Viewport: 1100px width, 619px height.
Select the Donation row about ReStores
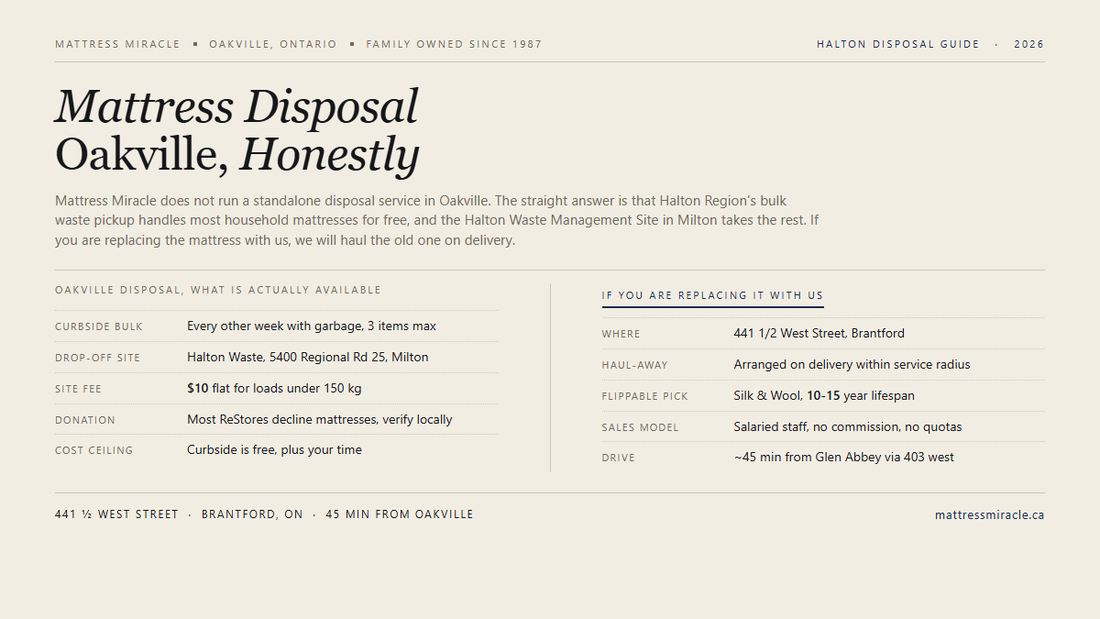277,420
